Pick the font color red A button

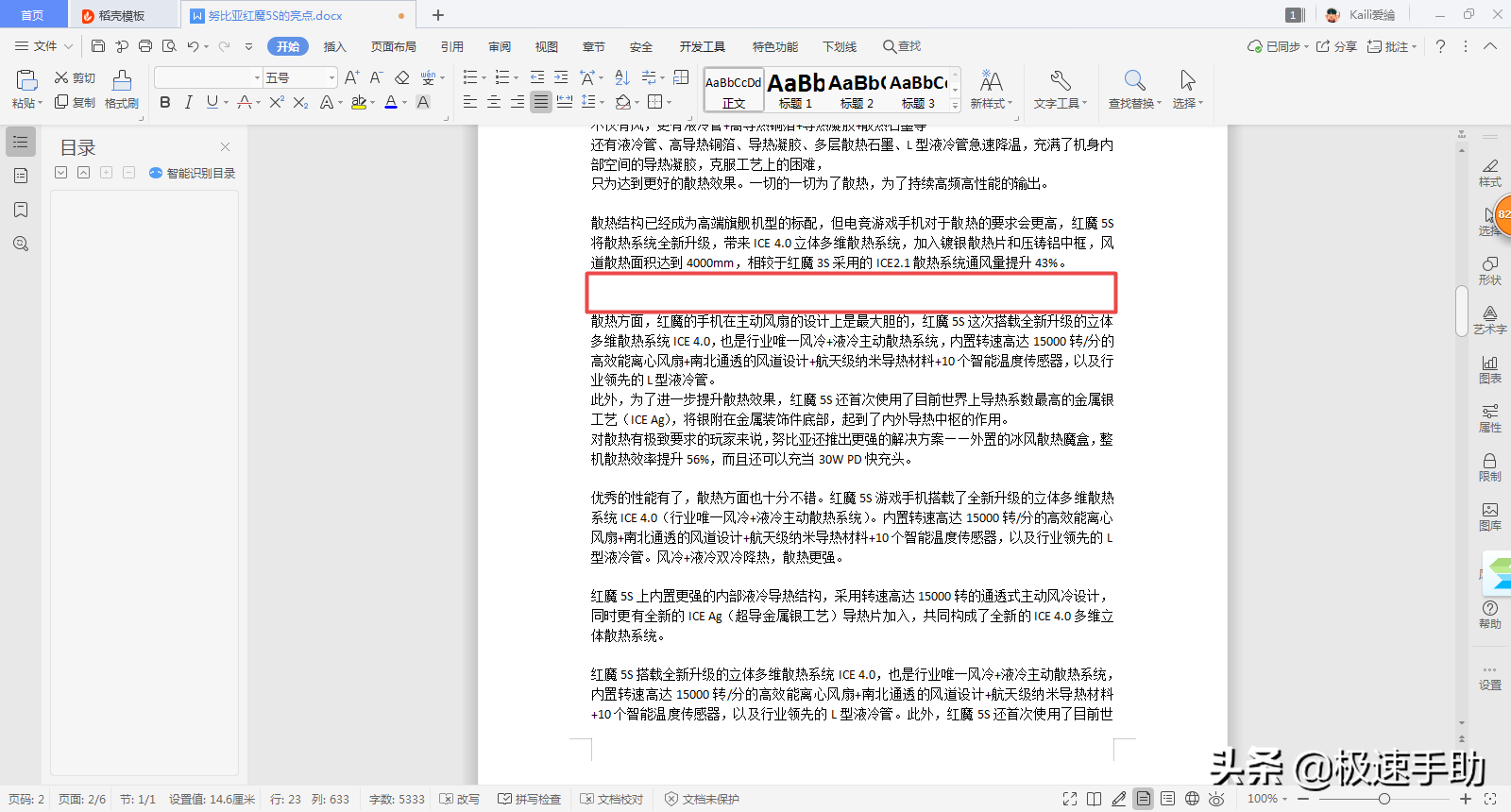click(390, 102)
